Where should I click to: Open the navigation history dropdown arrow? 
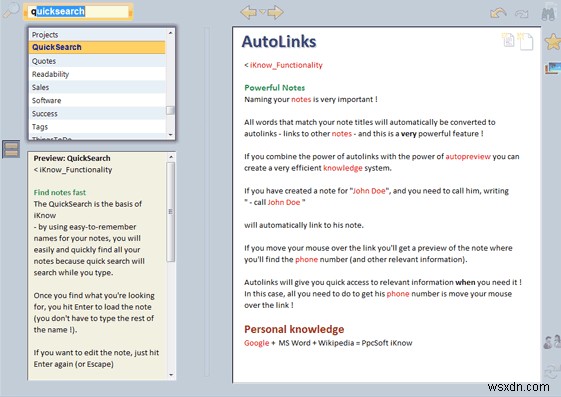(x=262, y=12)
